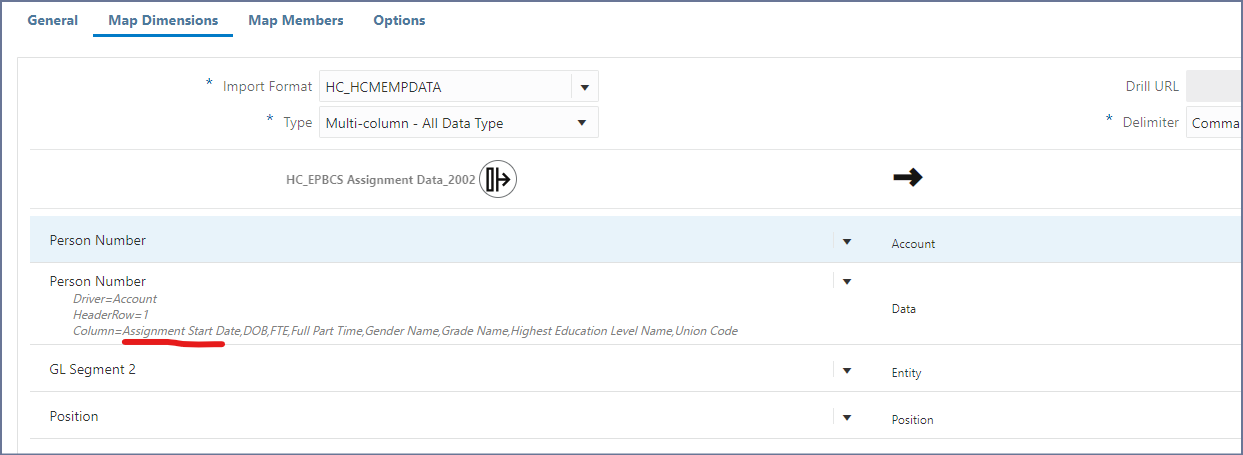Click the Account target dimension label
This screenshot has width=1243, height=455.
913,244
